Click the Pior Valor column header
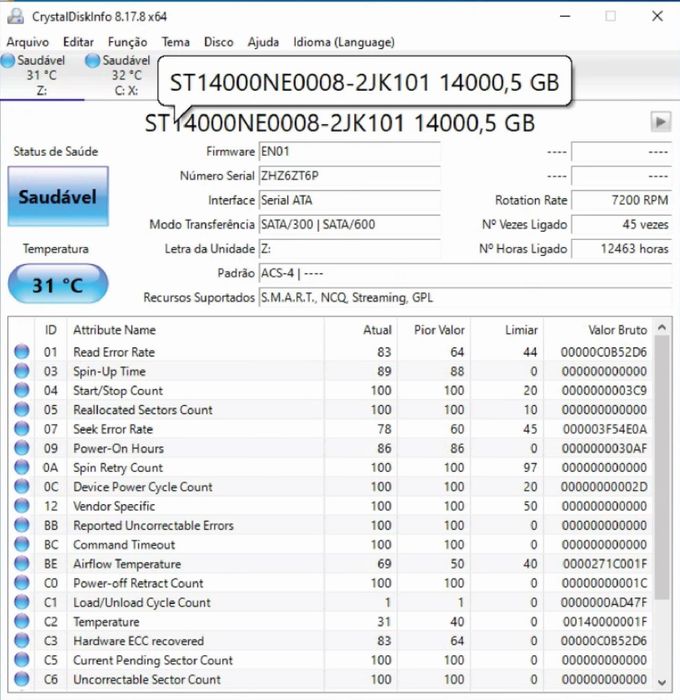Image resolution: width=680 pixels, height=700 pixels. click(434, 330)
